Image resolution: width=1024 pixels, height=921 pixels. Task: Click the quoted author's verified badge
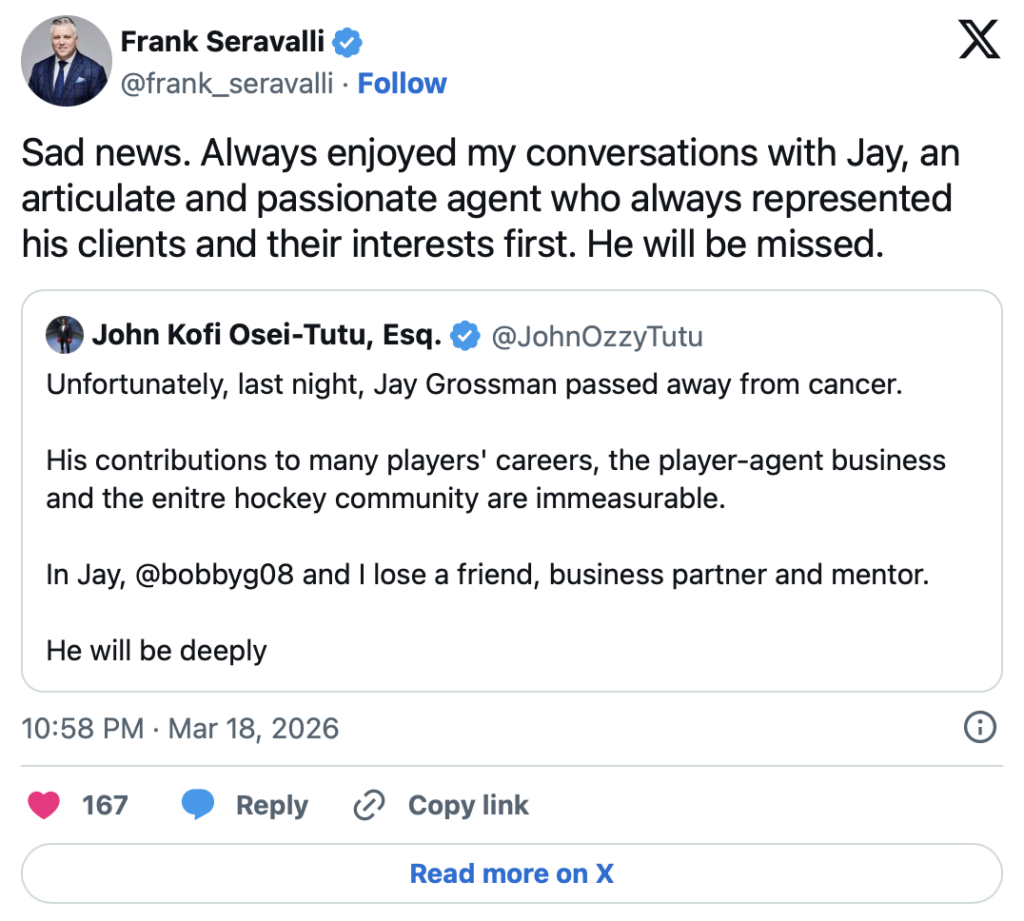(x=463, y=337)
